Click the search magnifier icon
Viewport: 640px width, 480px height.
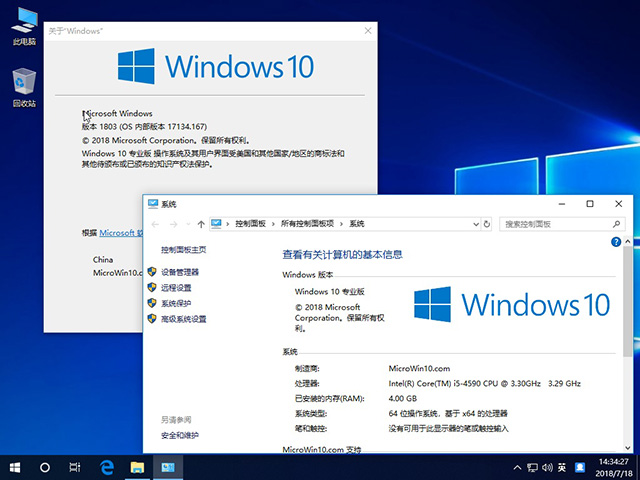[x=616, y=224]
